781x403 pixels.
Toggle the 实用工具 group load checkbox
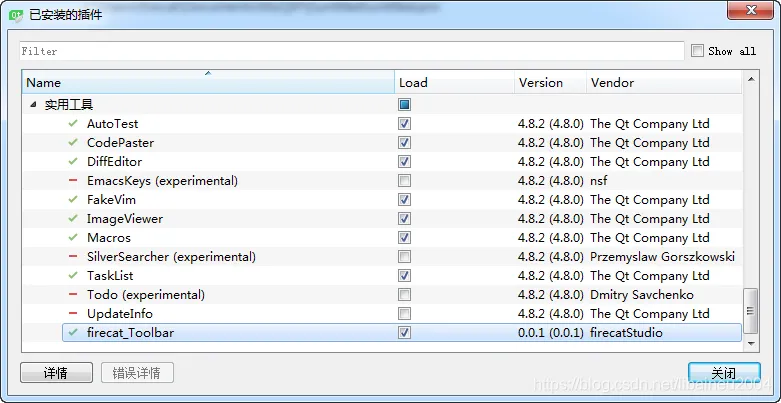click(404, 105)
